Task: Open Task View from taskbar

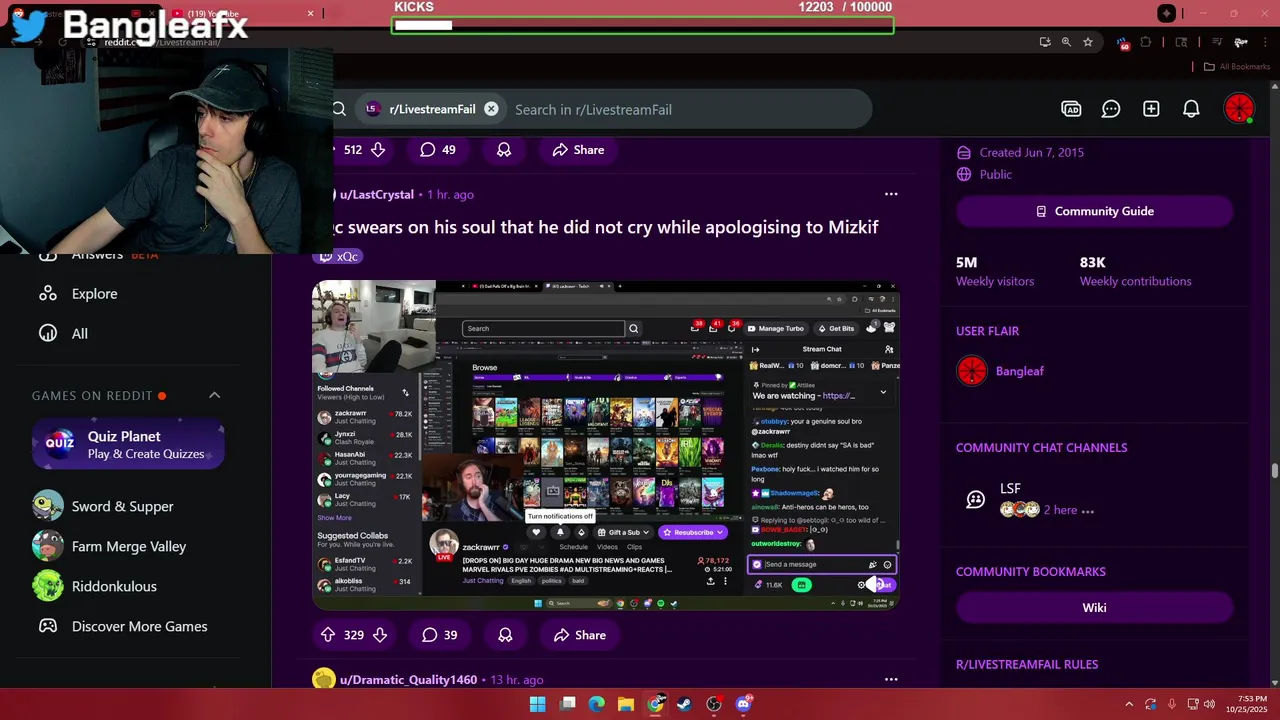Action: pos(568,704)
